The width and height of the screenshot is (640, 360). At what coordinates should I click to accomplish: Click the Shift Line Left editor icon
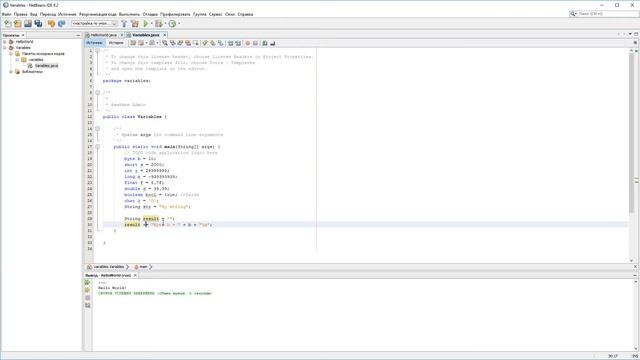230,43
